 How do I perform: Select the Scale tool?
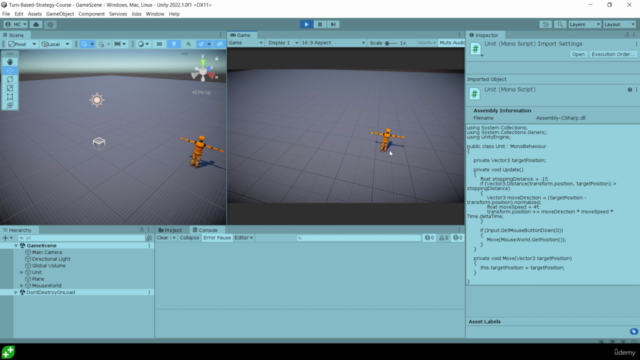point(10,88)
